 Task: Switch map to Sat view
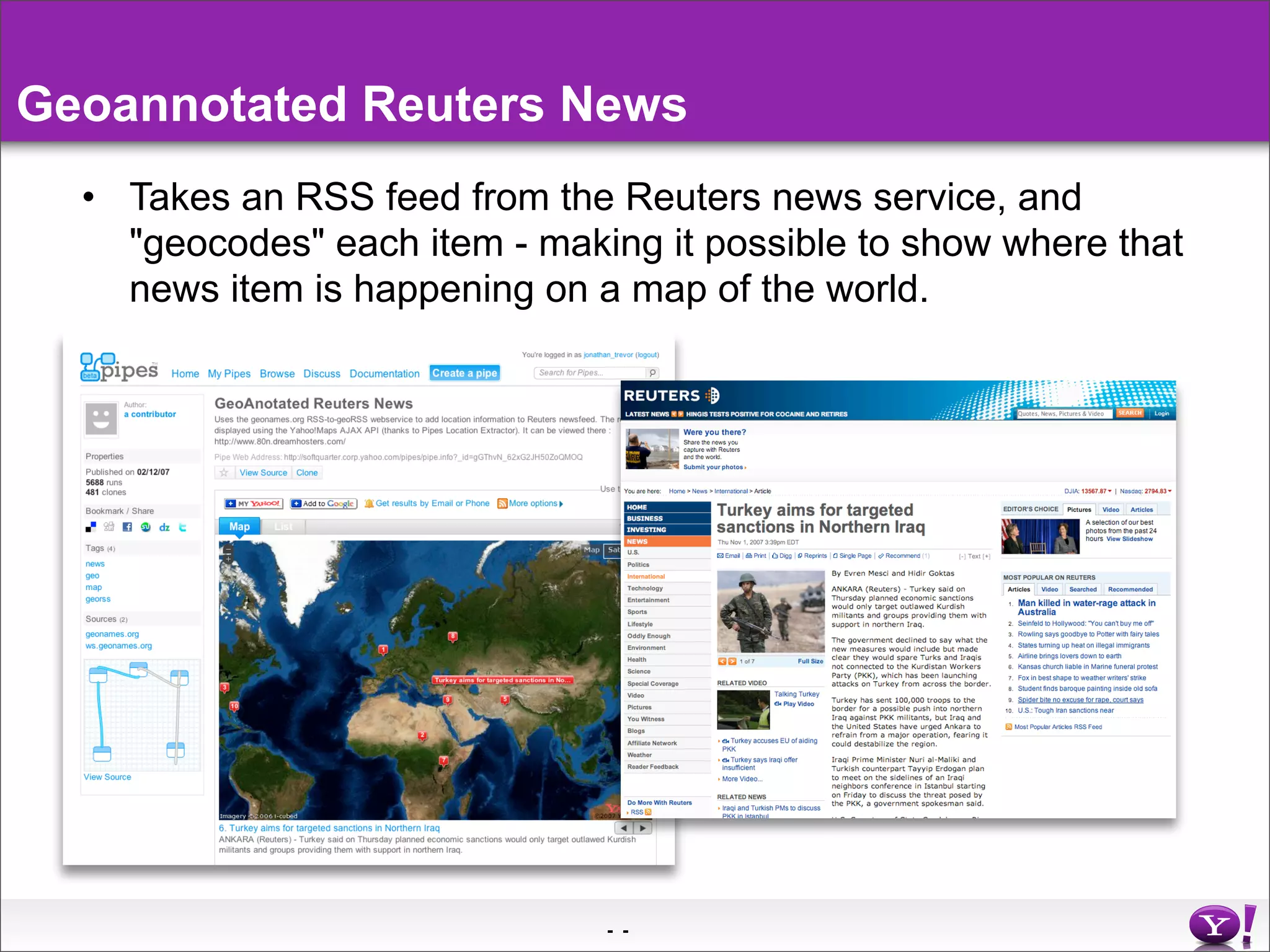coord(614,550)
